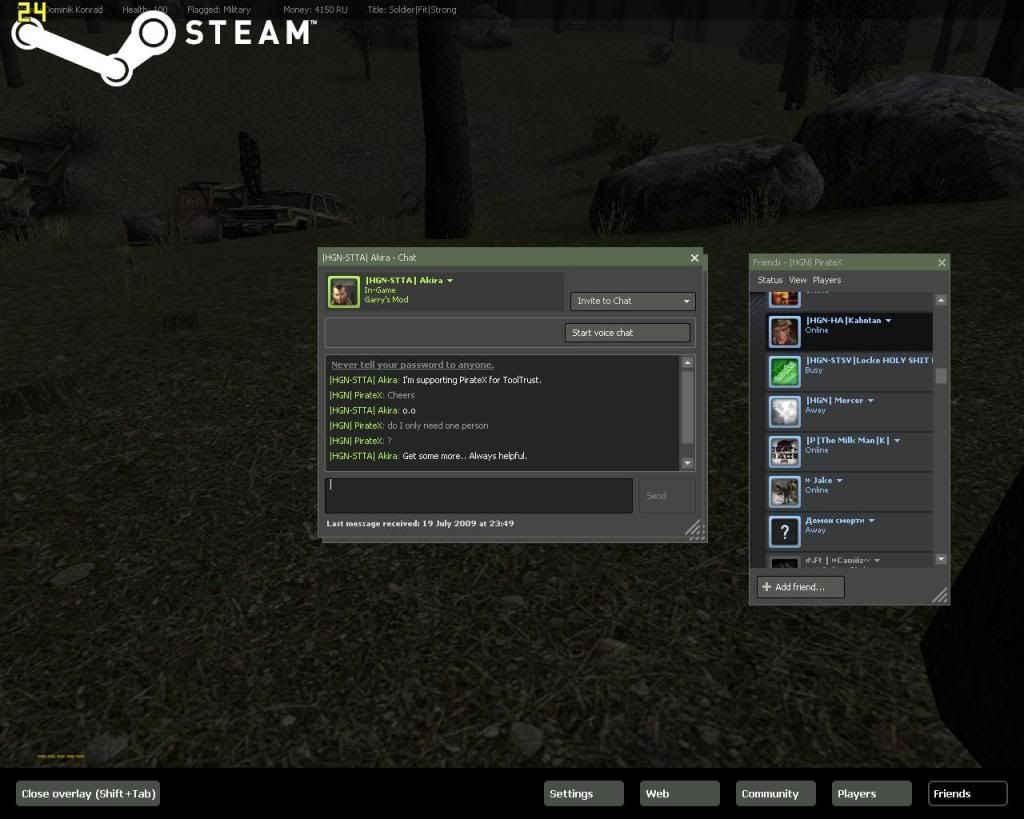
Task: Expand the options arrow beside Демон смерти
Action: [x=872, y=521]
